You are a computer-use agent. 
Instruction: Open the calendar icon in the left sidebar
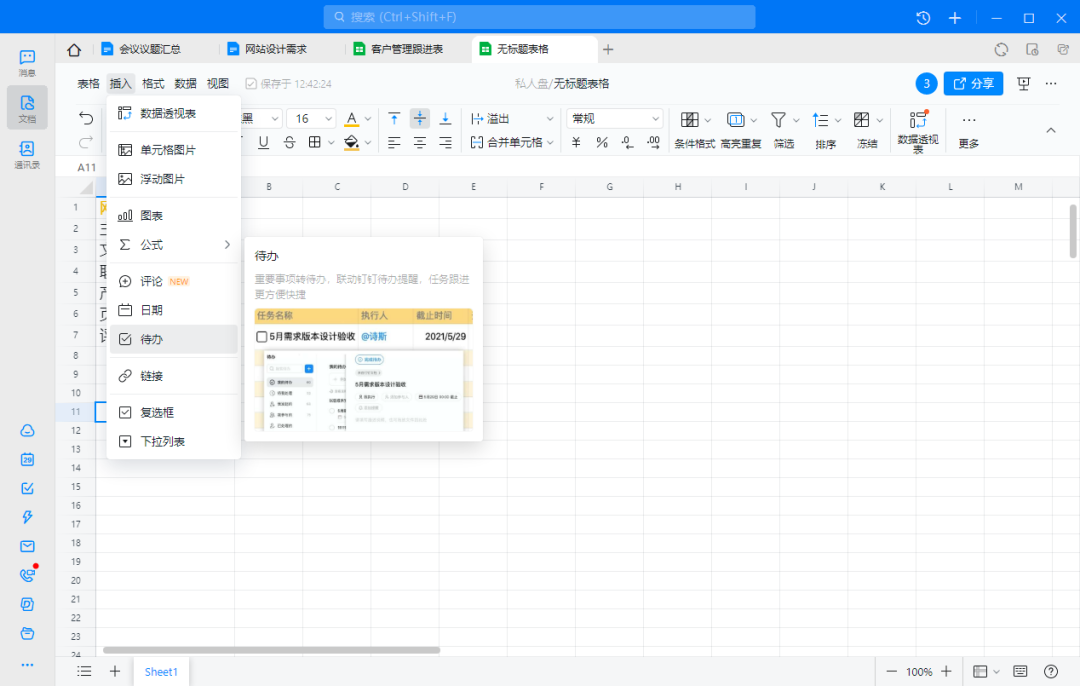point(27,459)
